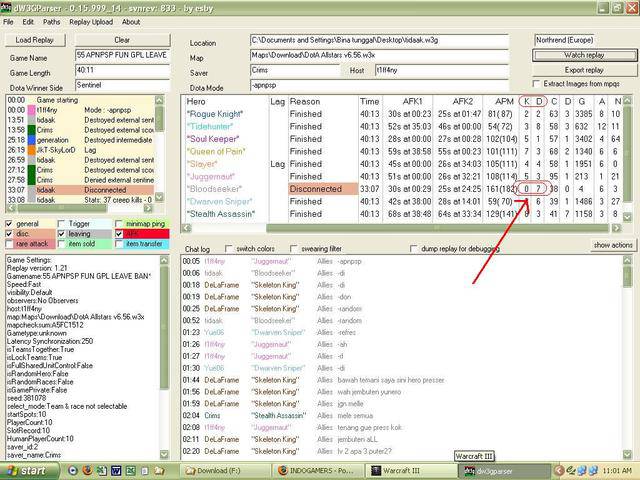Click the Clear button
Screen dimensions: 640x480
pos(122,40)
